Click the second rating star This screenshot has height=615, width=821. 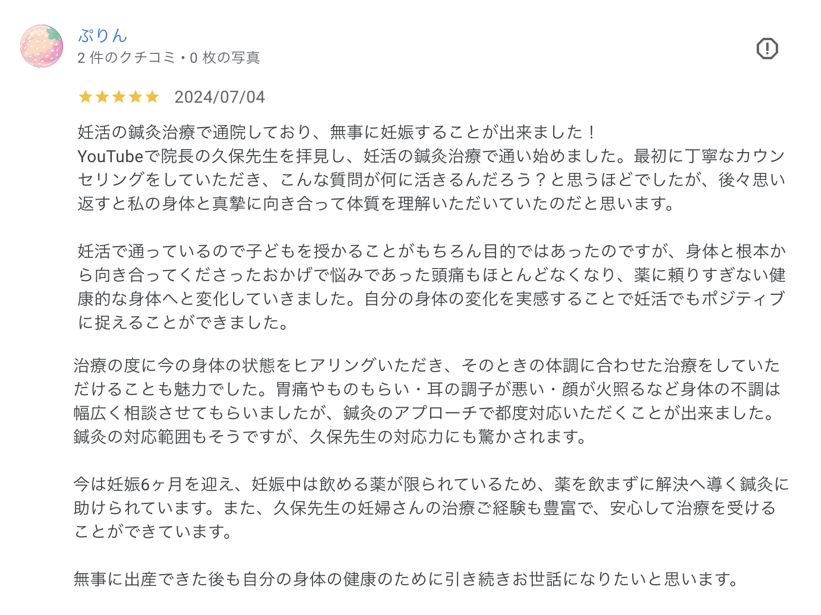[102, 97]
